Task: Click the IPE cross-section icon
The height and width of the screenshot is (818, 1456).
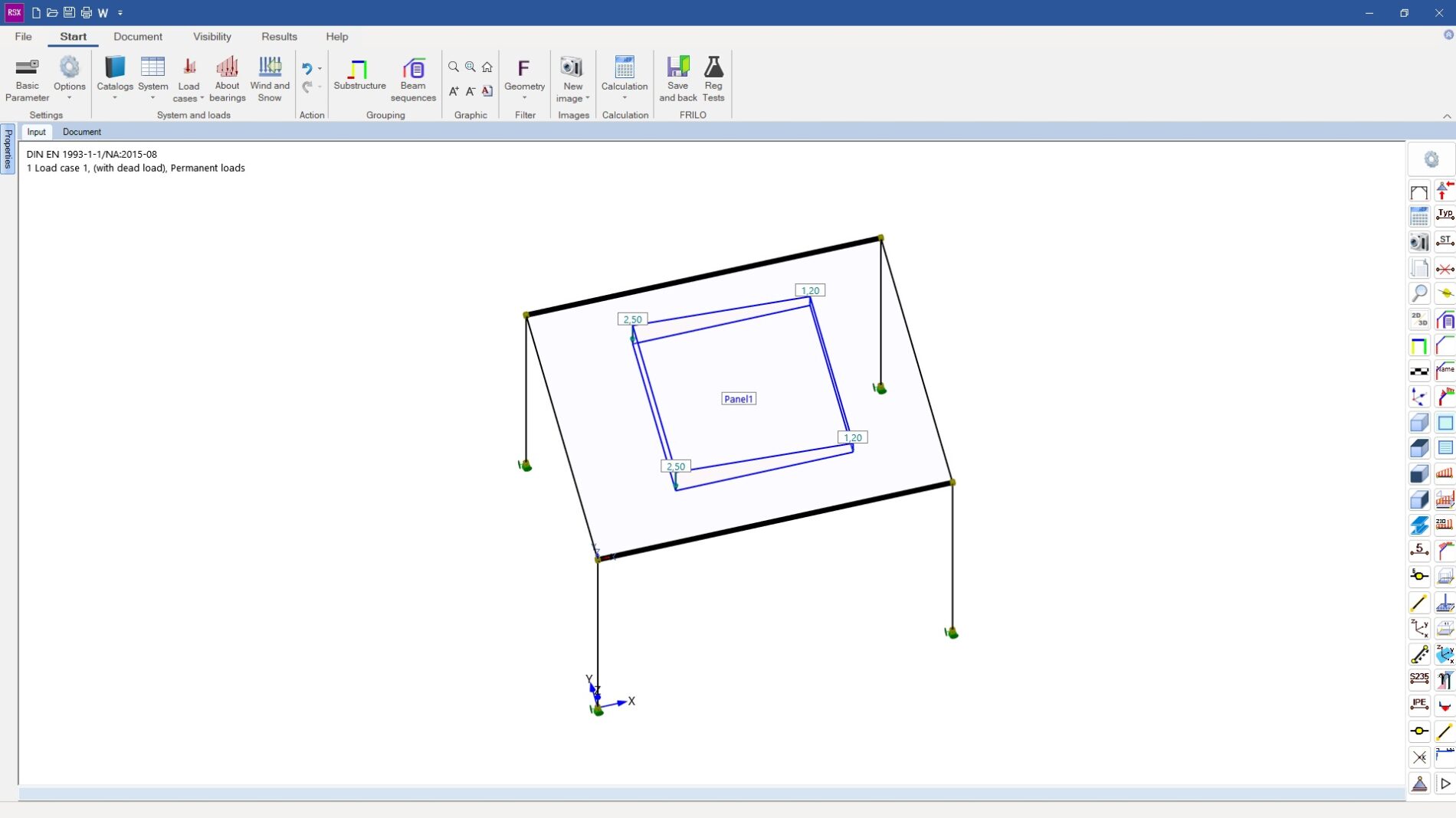Action: click(1419, 705)
